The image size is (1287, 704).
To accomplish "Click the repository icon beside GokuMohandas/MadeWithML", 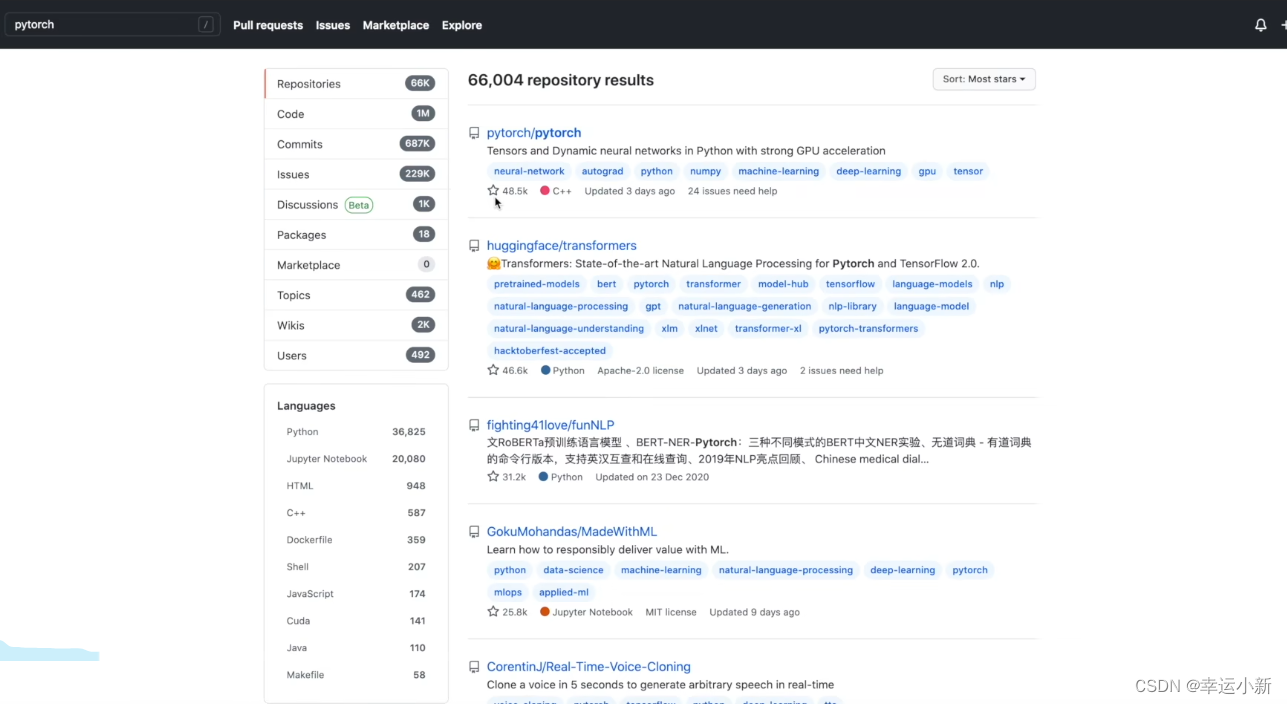I will [474, 532].
